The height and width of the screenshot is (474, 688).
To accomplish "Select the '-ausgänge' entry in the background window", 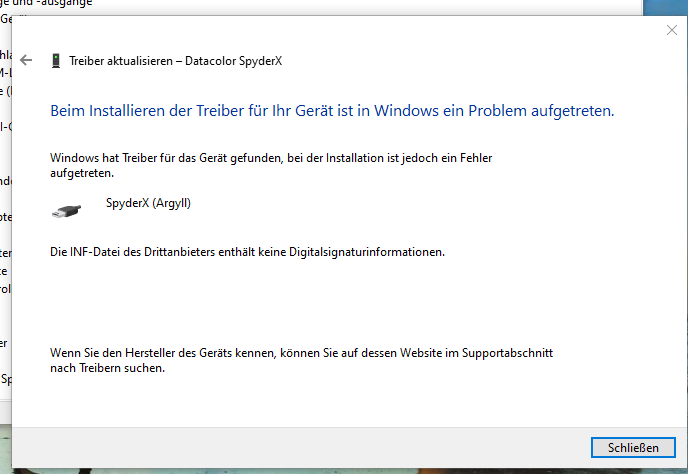I will point(60,4).
